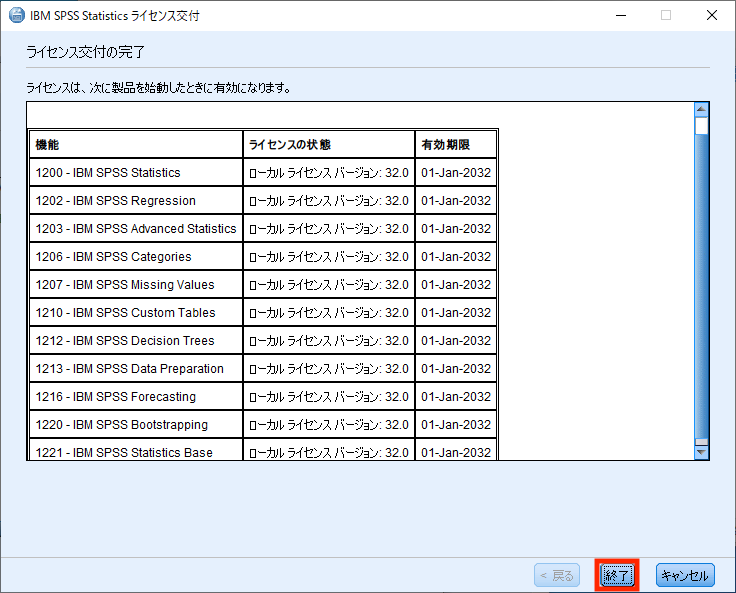
Task: Click the scrollbar down arrow
Action: pyautogui.click(x=701, y=452)
